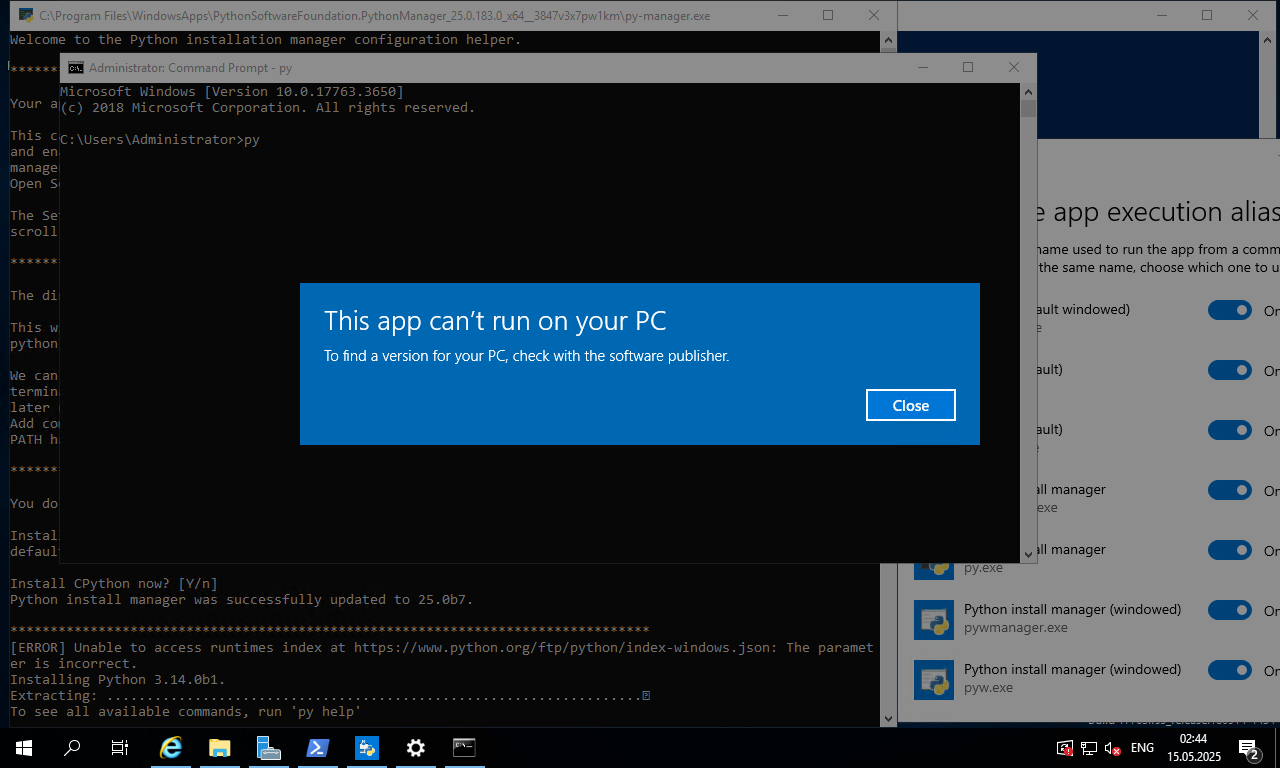Click the '[ERROR] Unable to access runtimes index' line
Viewport: 1280px width, 768px height.
[442, 655]
